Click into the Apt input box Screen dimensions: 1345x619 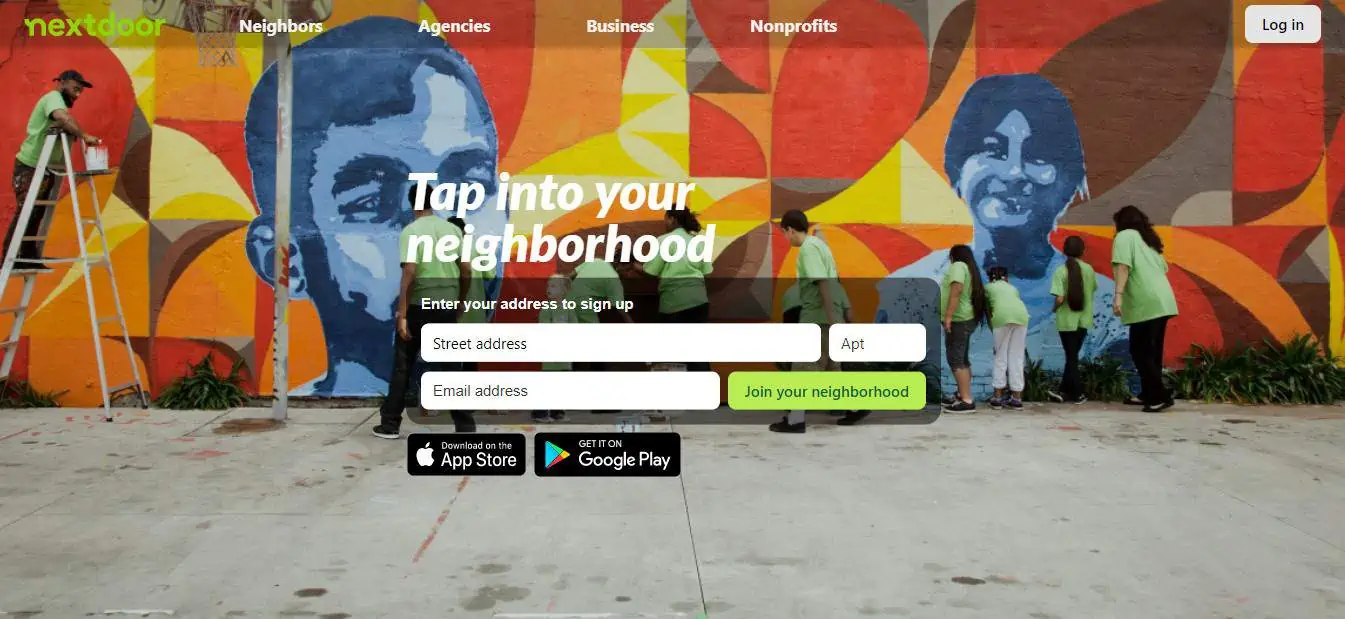877,343
